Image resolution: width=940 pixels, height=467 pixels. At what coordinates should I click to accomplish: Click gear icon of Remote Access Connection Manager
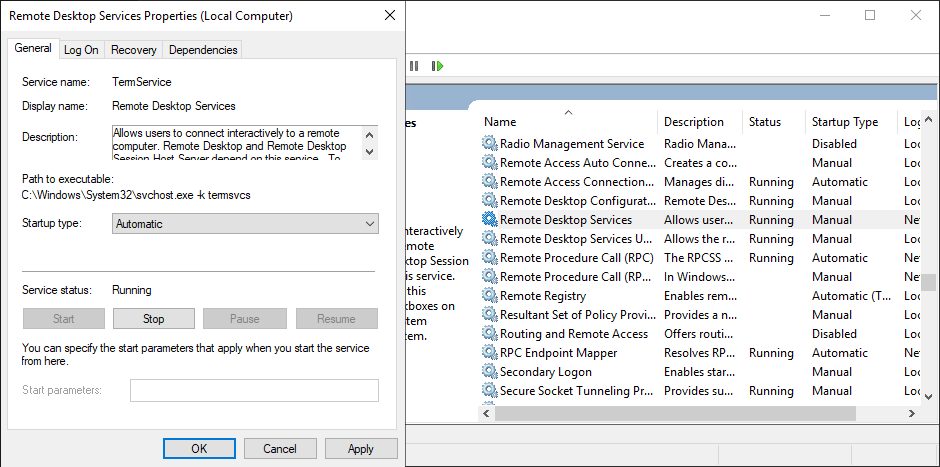coord(490,182)
